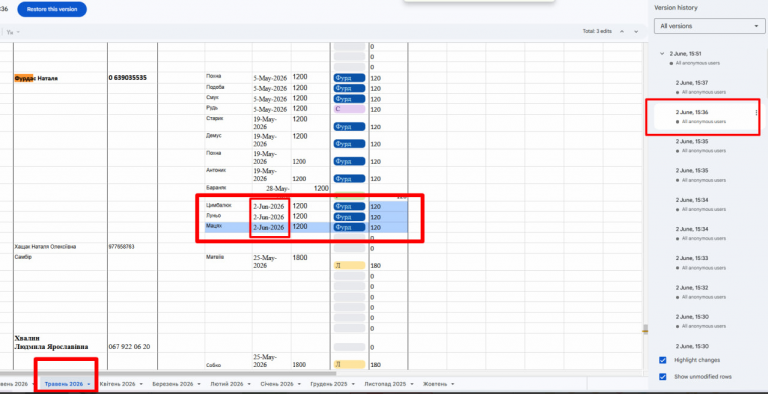Click the Фурд chip in the Подоба row

click(x=350, y=88)
